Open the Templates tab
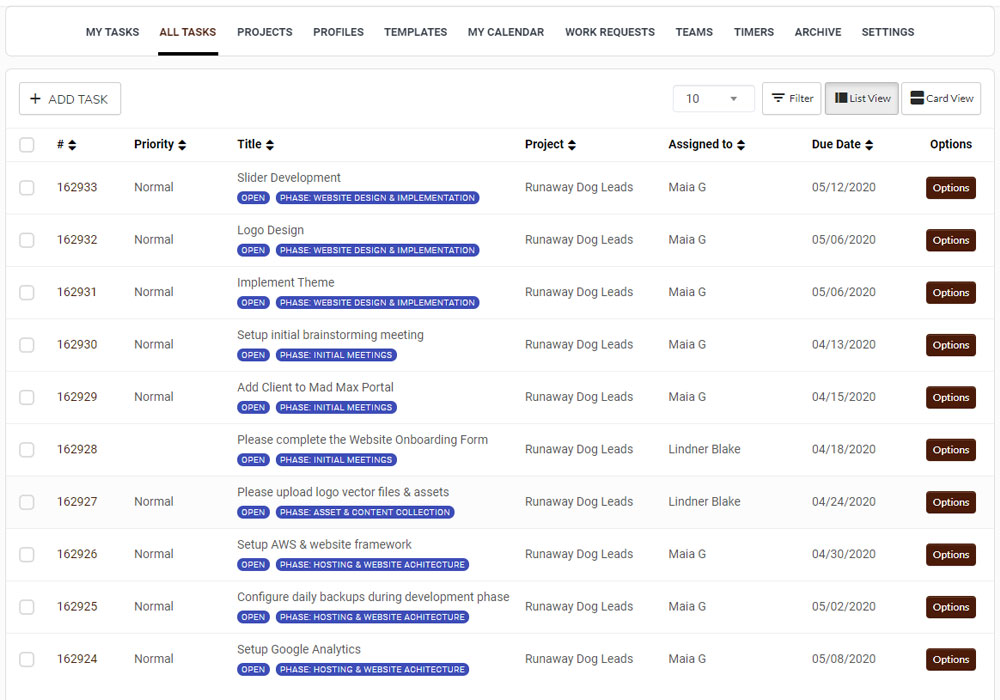1000x700 pixels. coord(415,32)
